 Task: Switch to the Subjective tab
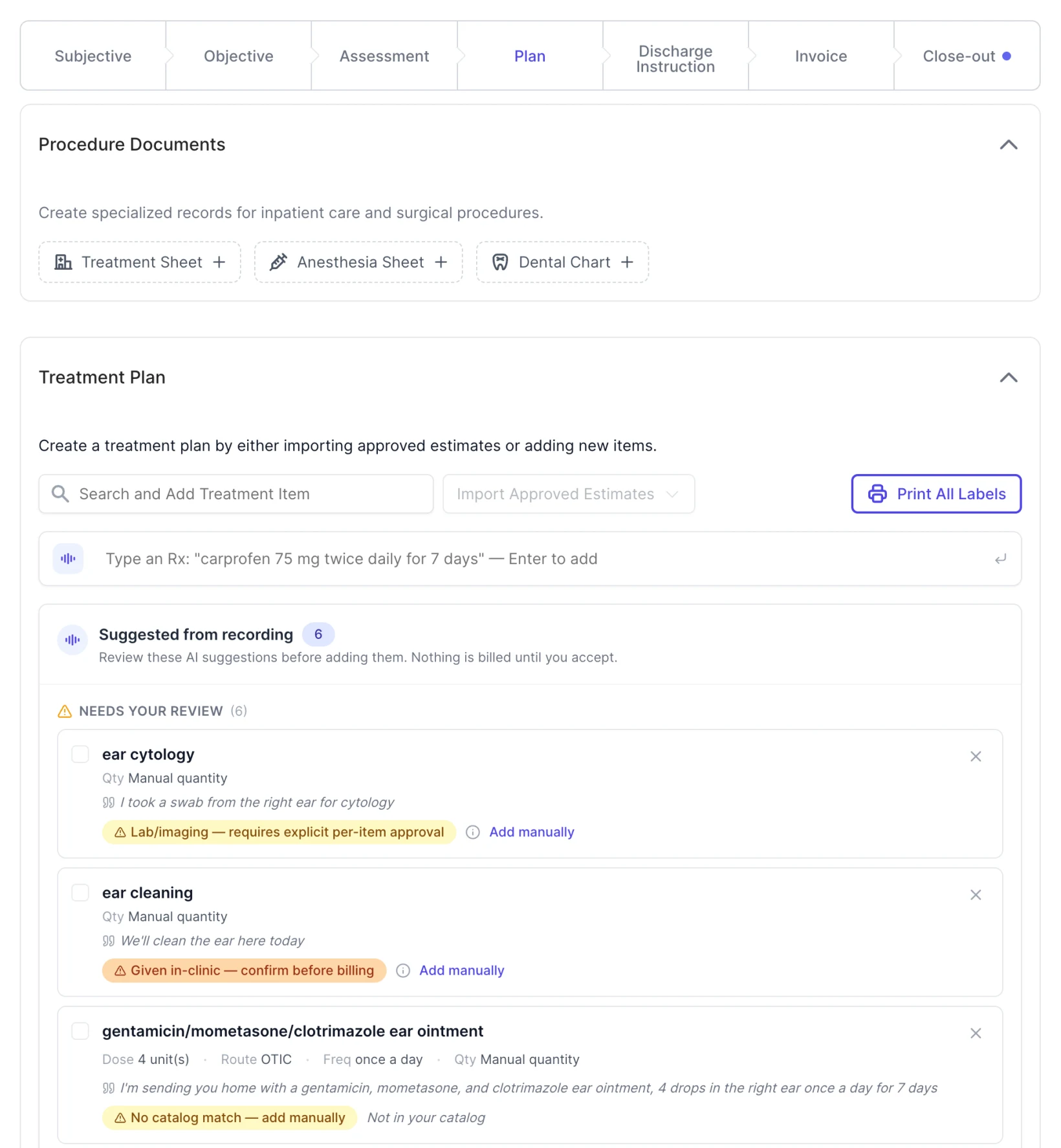pyautogui.click(x=93, y=56)
